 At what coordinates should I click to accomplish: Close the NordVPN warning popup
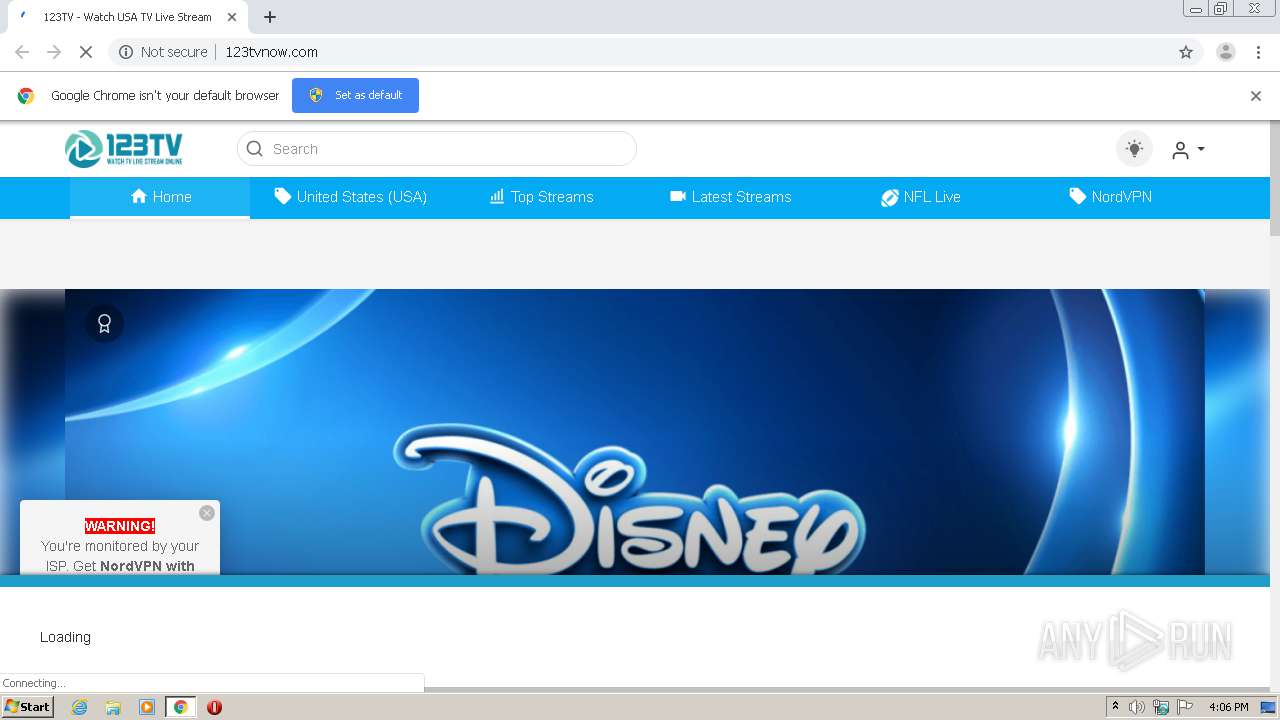point(207,513)
